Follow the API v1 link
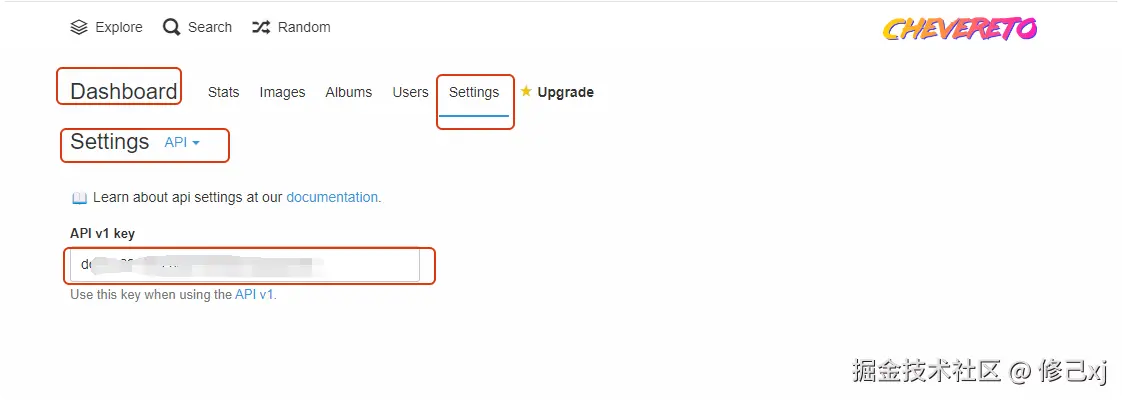Viewport: 1122px width, 400px height. point(254,295)
